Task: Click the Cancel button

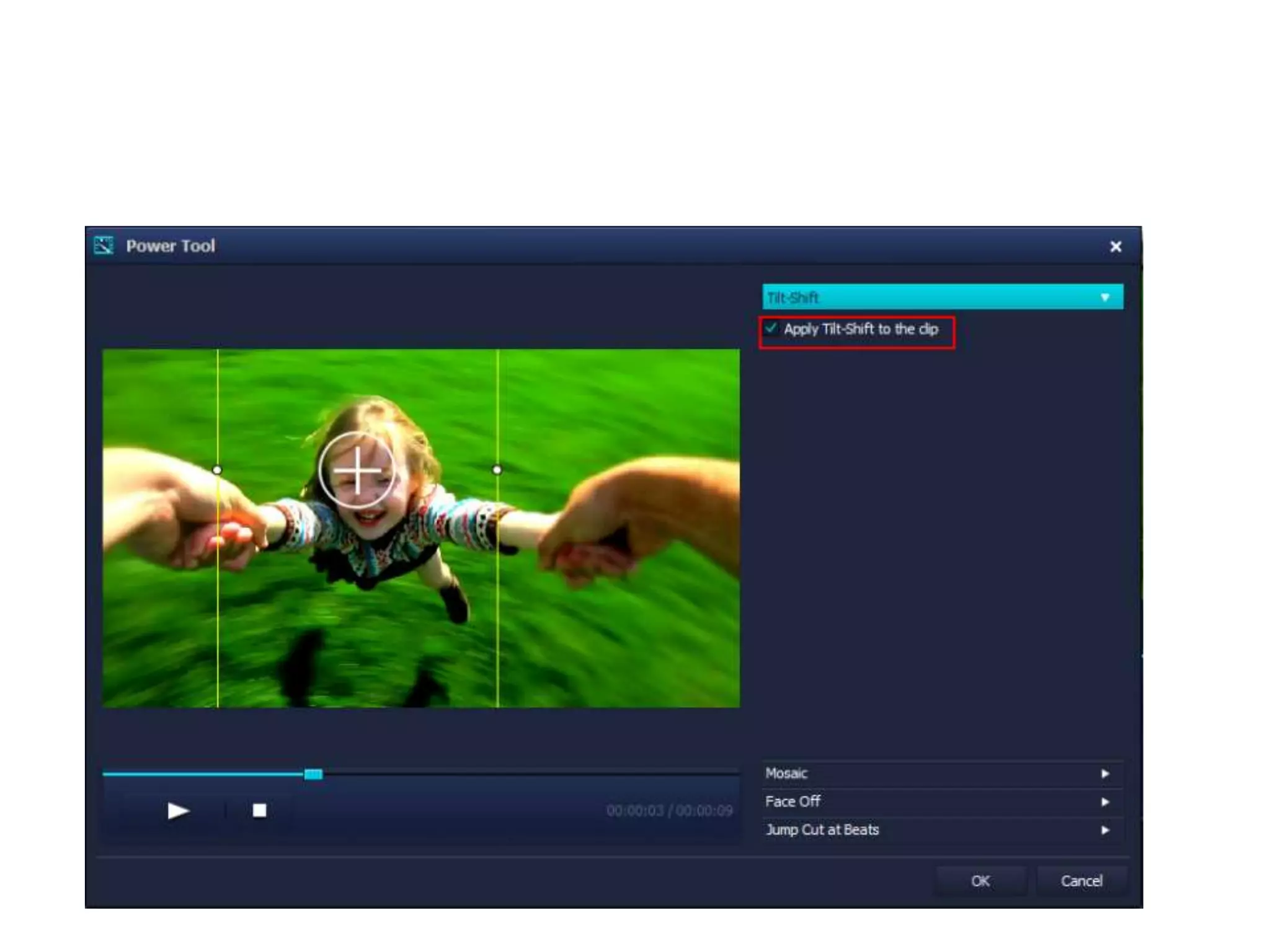Action: point(1081,881)
